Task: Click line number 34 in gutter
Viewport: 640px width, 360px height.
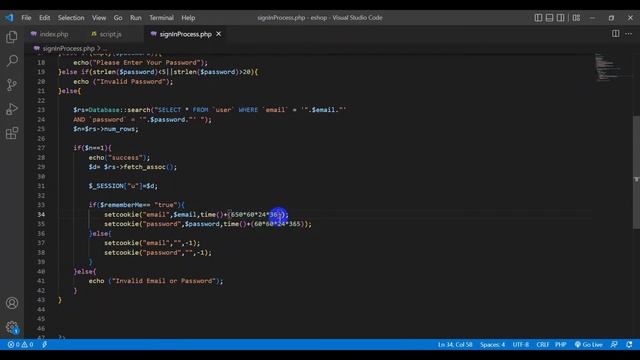Action: [x=41, y=214]
